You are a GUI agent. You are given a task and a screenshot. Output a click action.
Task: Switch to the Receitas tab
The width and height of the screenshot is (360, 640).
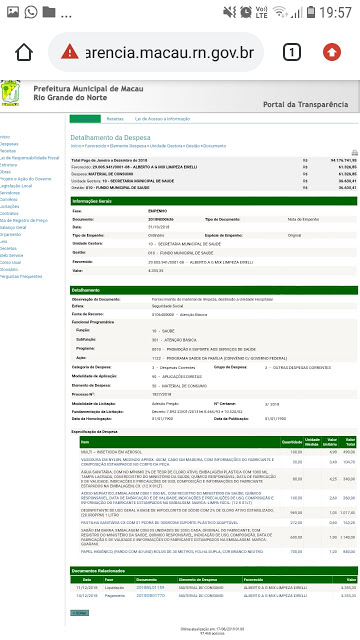click(x=115, y=119)
